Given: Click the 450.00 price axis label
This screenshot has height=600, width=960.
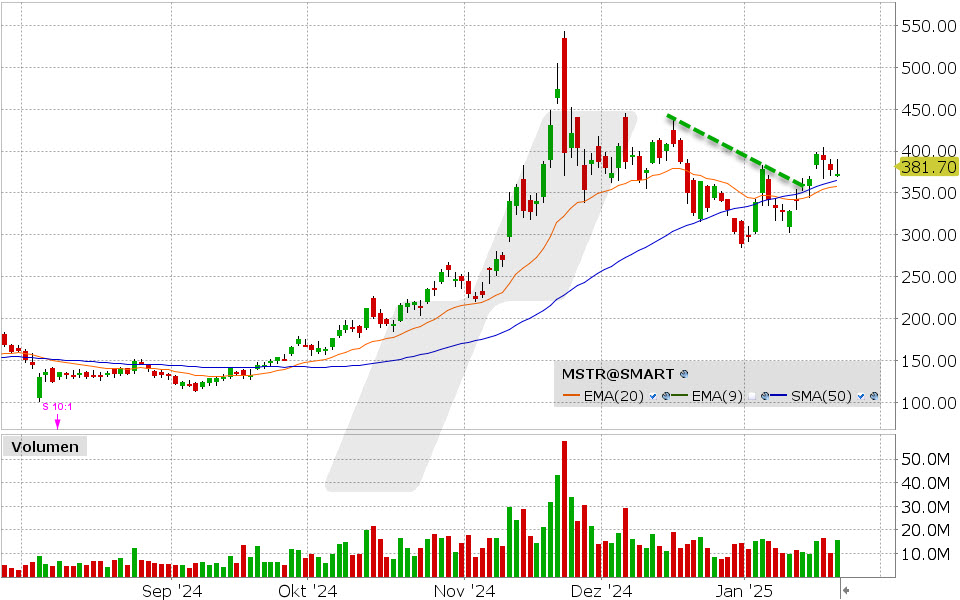Looking at the screenshot, I should pyautogui.click(x=928, y=110).
